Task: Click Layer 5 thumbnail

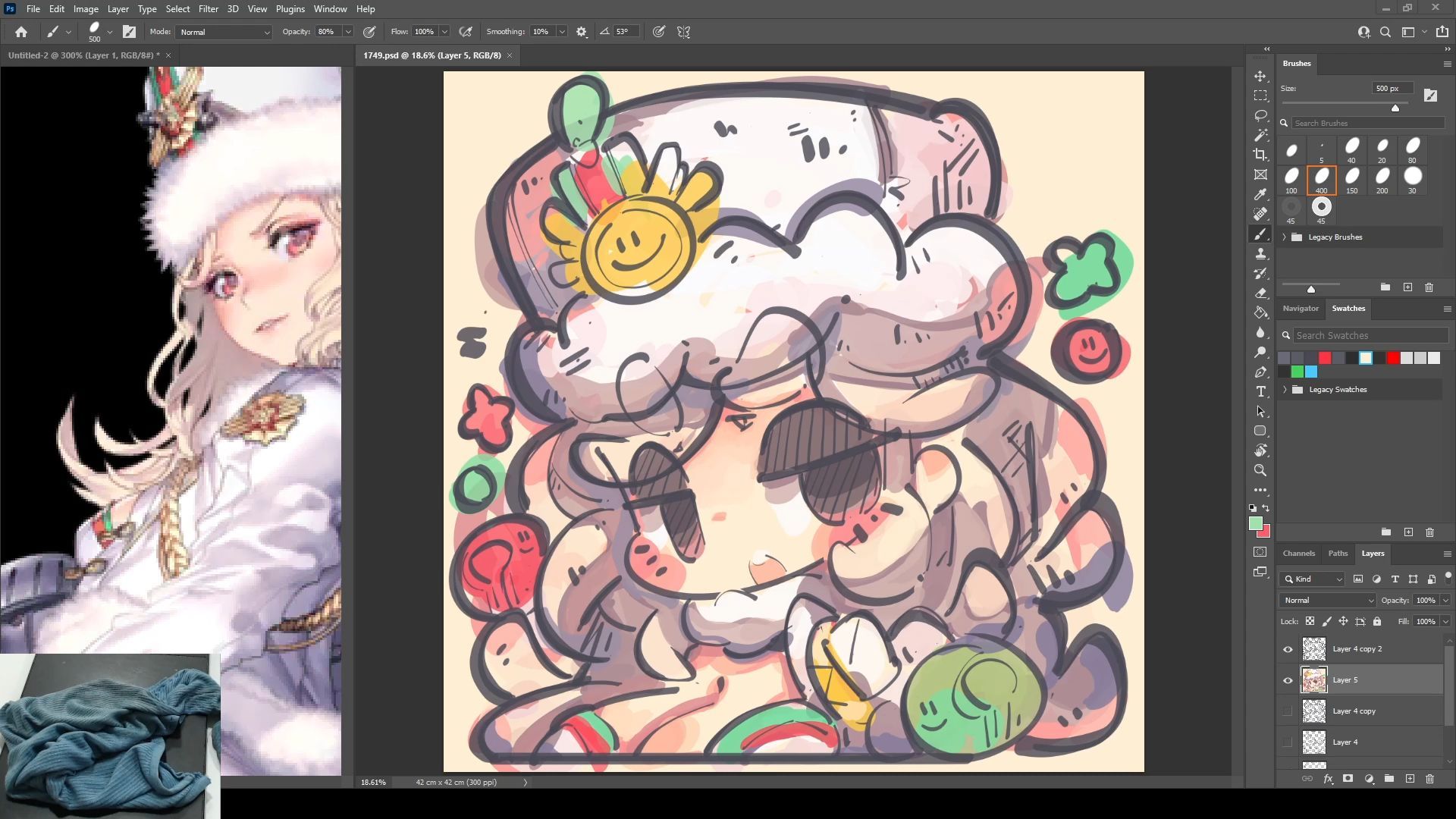Action: 1314,680
